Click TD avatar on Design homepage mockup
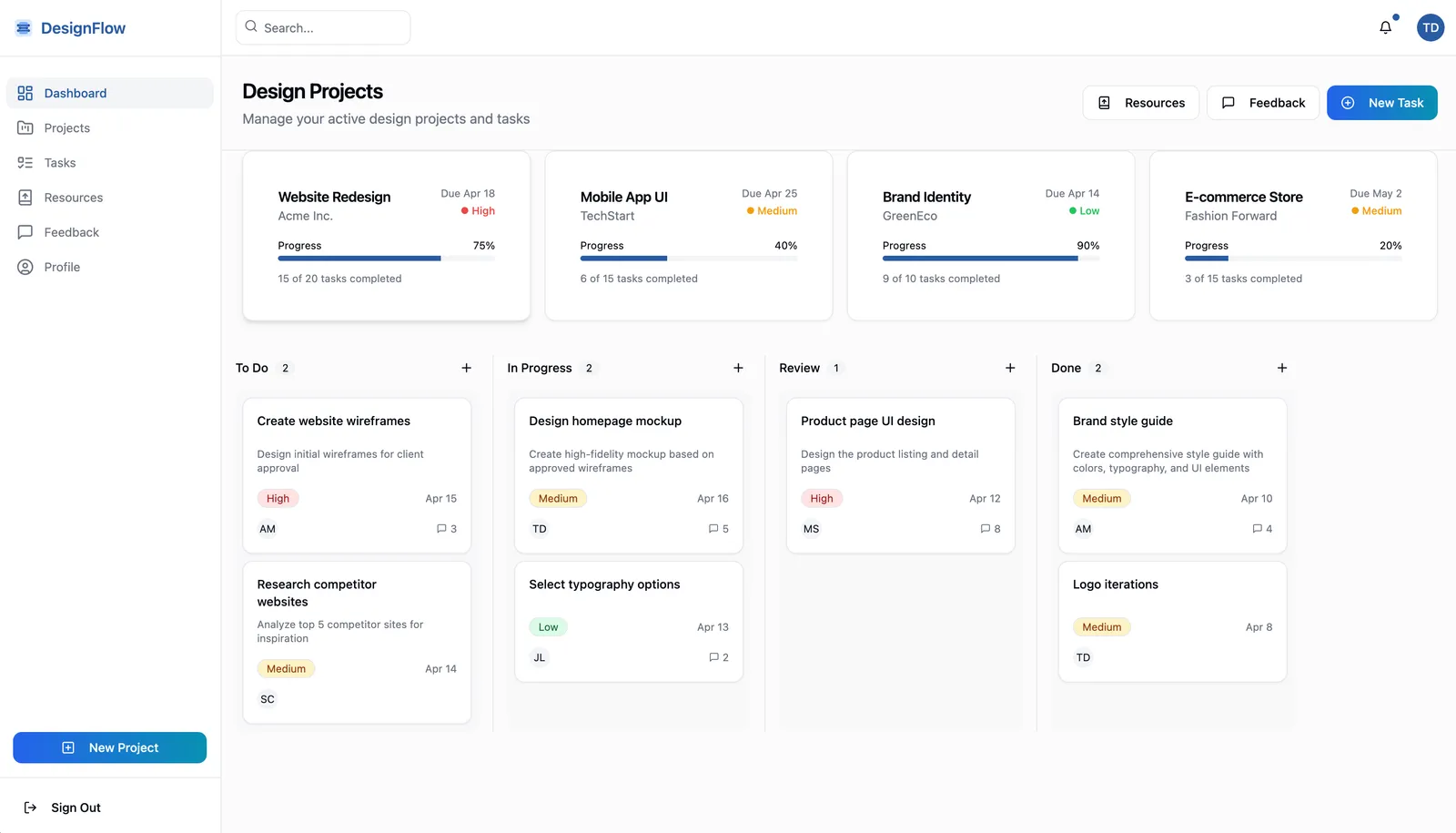Viewport: 1456px width, 833px height. [540, 529]
